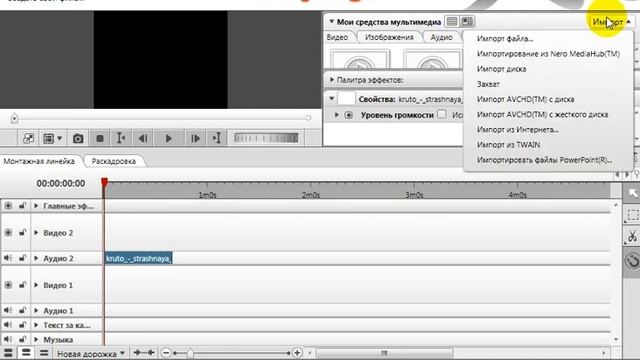Click the circular rotate tool icon
The height and width of the screenshot is (360, 640).
(x=632, y=261)
